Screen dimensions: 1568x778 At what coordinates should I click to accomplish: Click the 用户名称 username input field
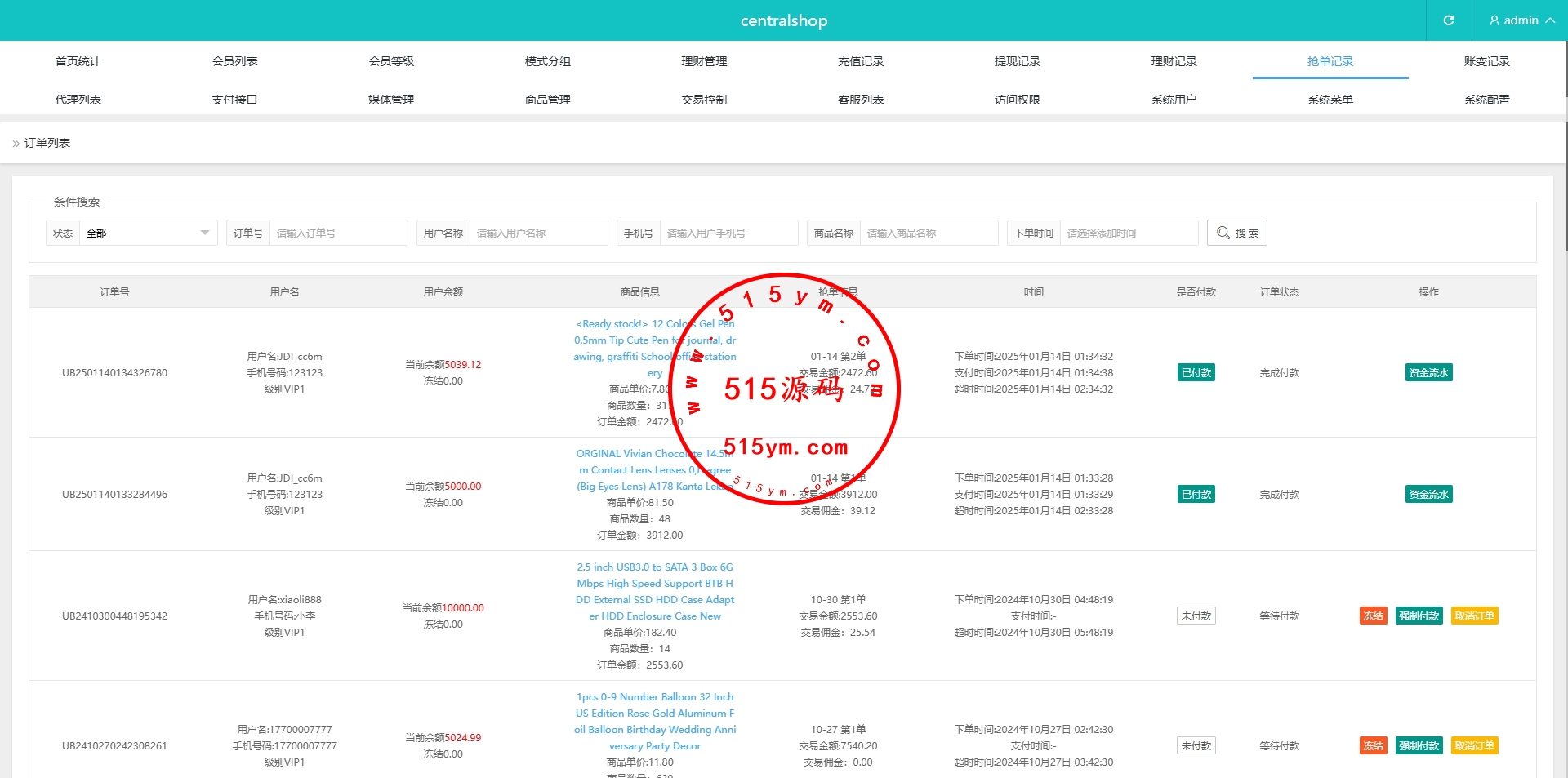(537, 233)
